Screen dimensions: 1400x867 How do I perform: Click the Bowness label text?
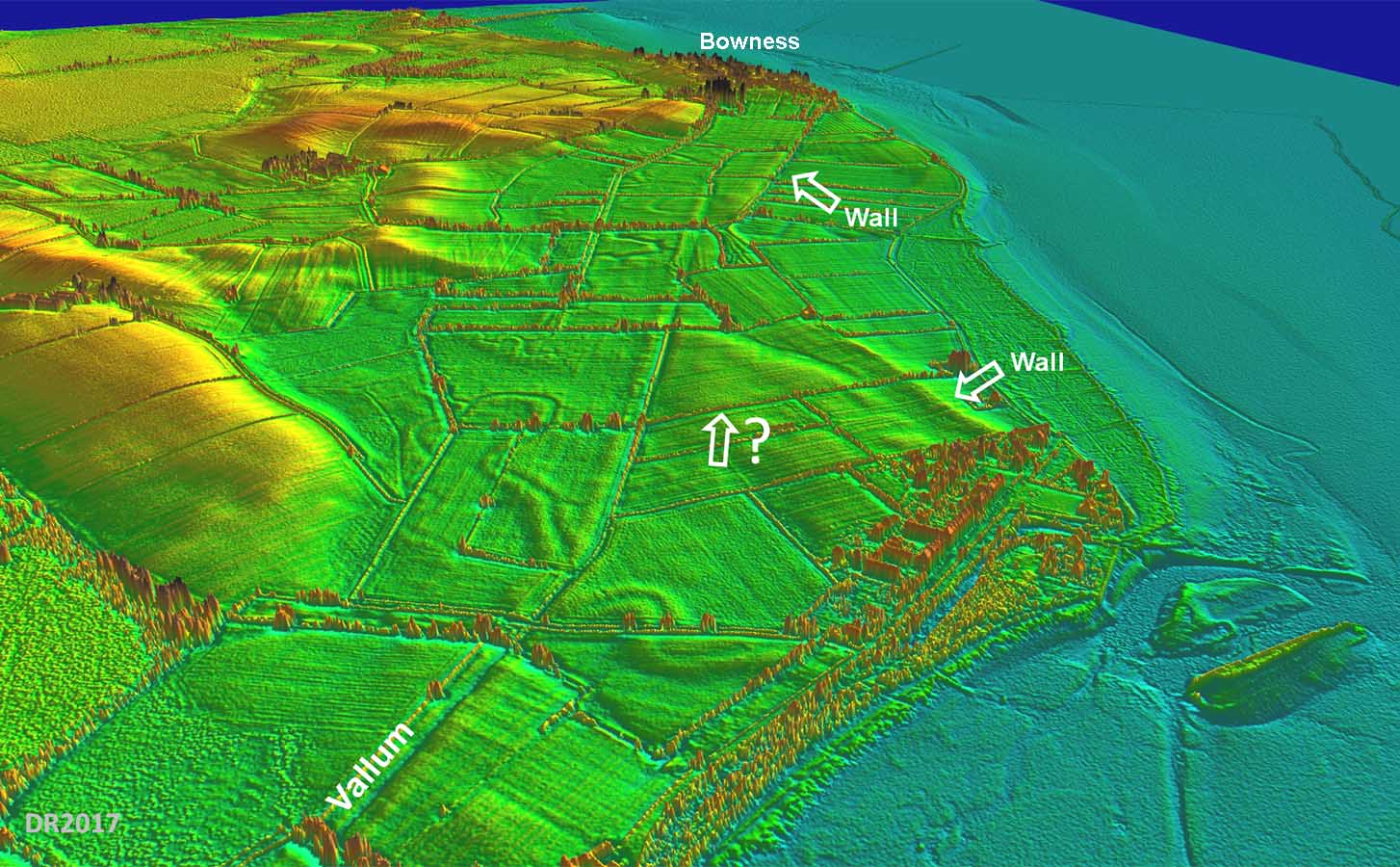749,41
